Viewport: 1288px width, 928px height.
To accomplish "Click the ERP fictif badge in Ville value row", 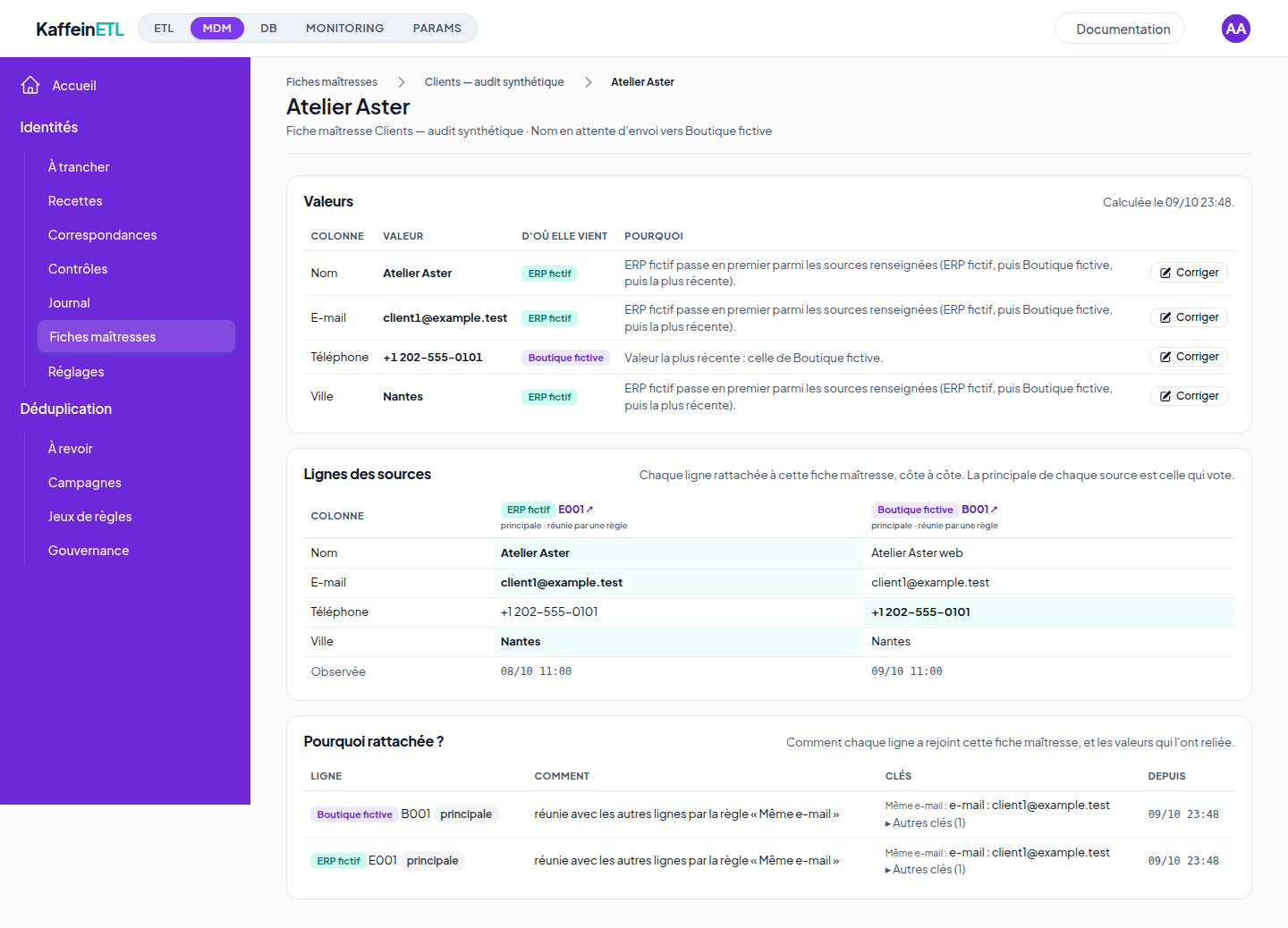I will [549, 397].
